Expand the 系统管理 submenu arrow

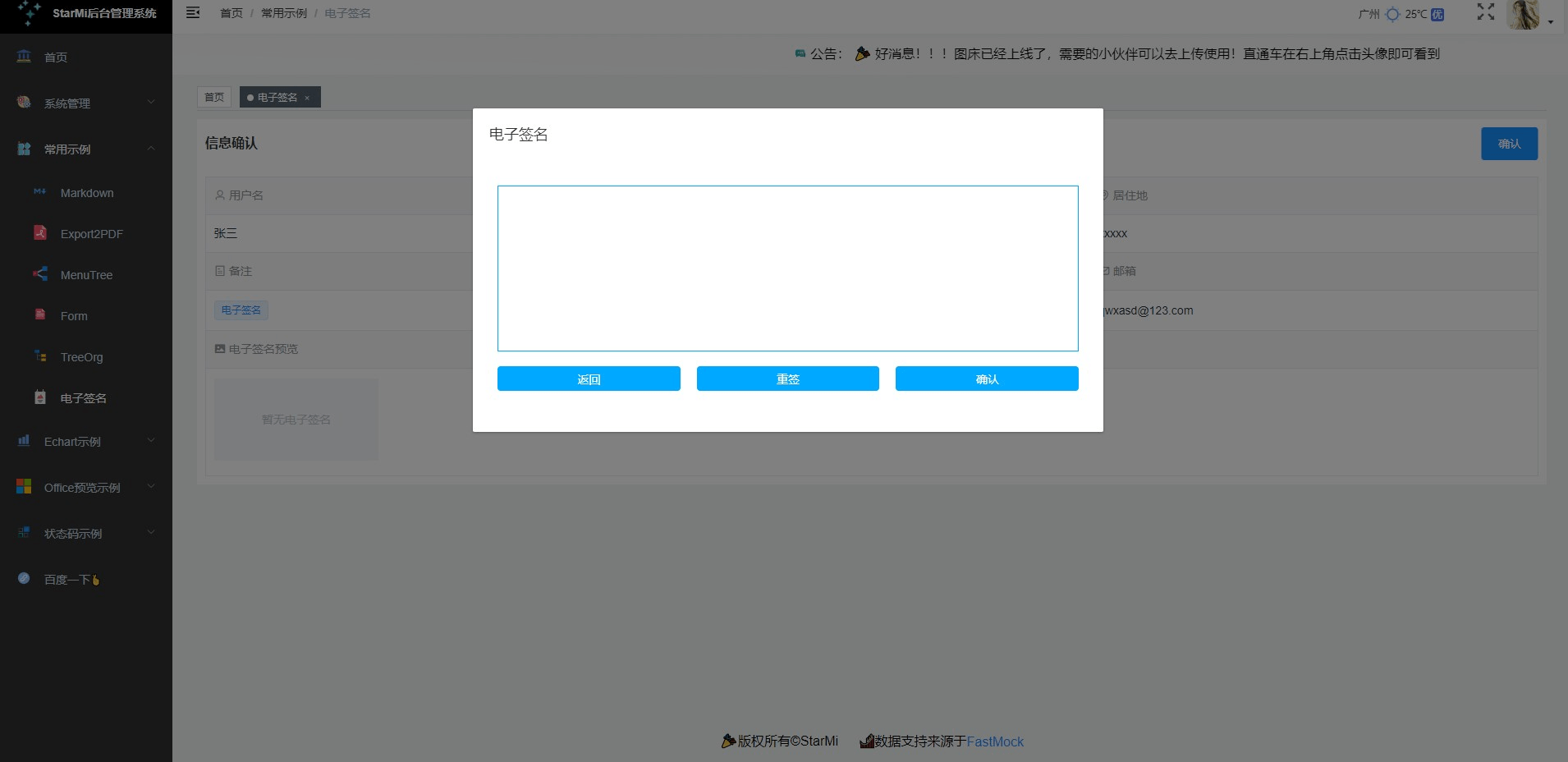[151, 103]
